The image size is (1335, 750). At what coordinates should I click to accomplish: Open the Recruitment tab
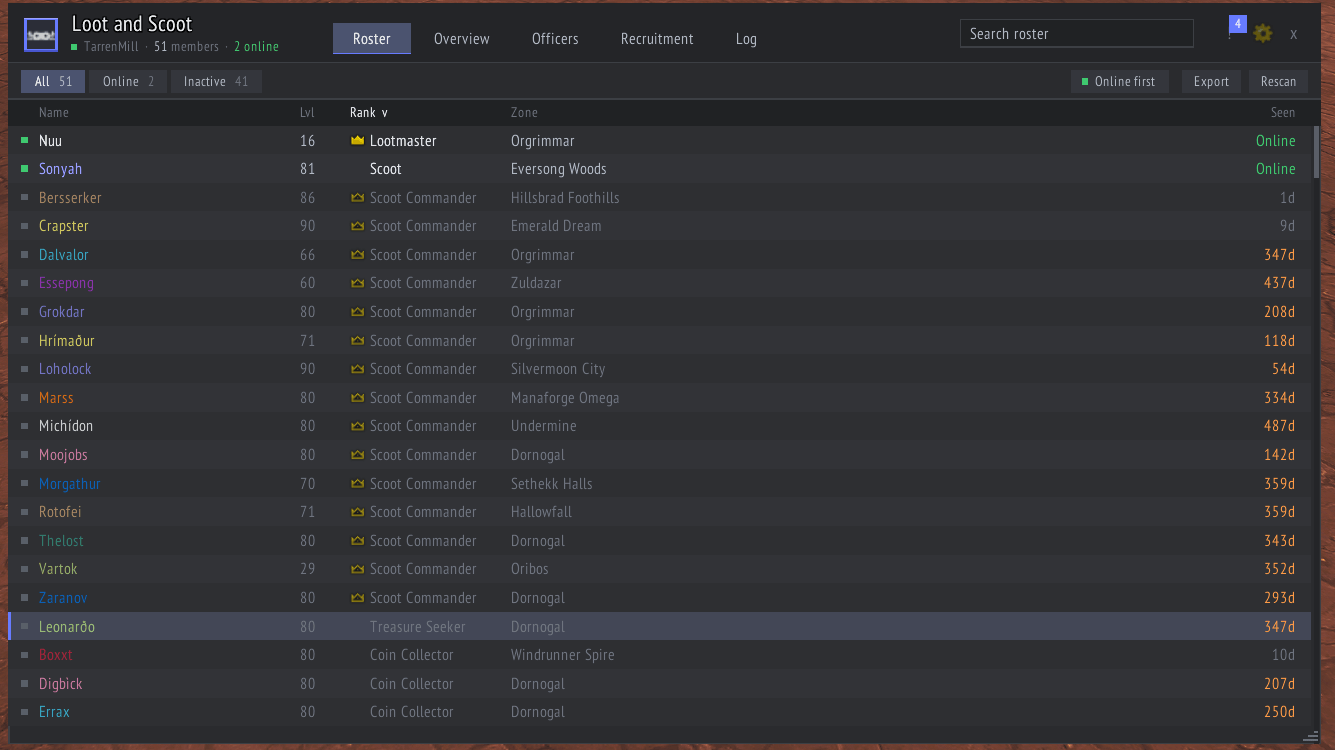[657, 39]
